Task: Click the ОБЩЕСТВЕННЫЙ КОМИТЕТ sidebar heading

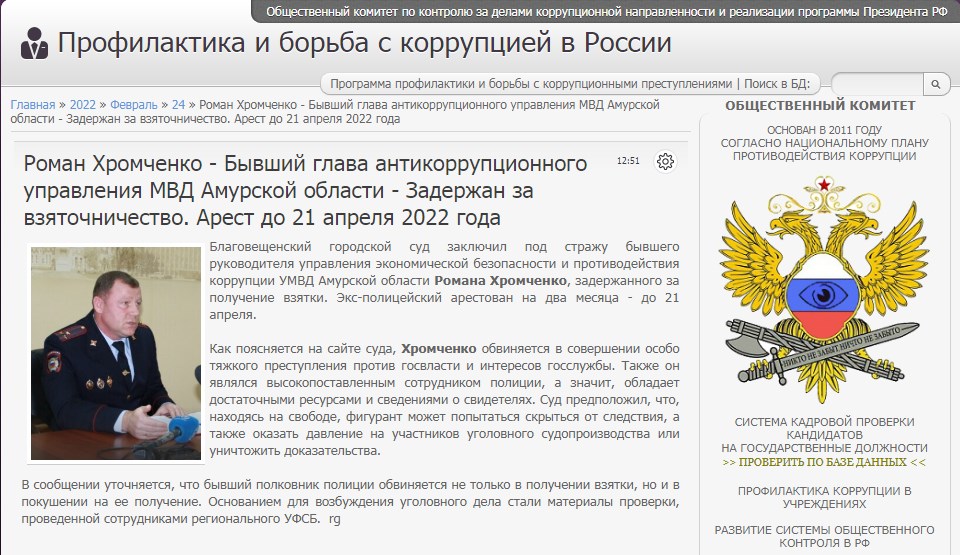Action: [x=820, y=105]
